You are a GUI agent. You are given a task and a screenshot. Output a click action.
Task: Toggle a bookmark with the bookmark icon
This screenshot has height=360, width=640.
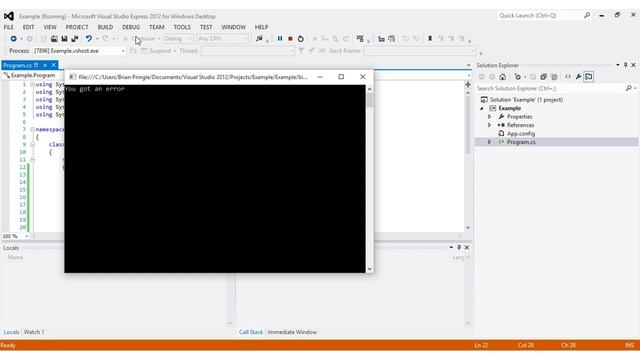point(430,38)
